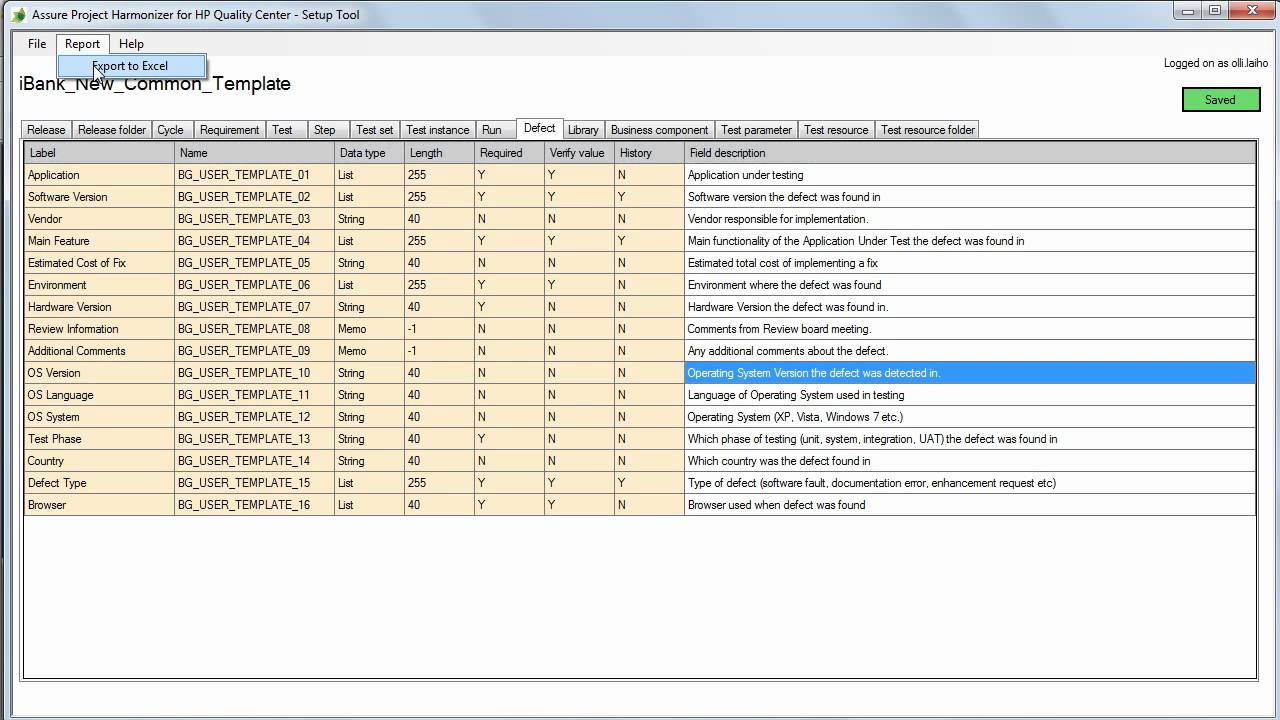Sort by the Name column header
Viewport: 1280px width, 720px height.
click(x=254, y=153)
